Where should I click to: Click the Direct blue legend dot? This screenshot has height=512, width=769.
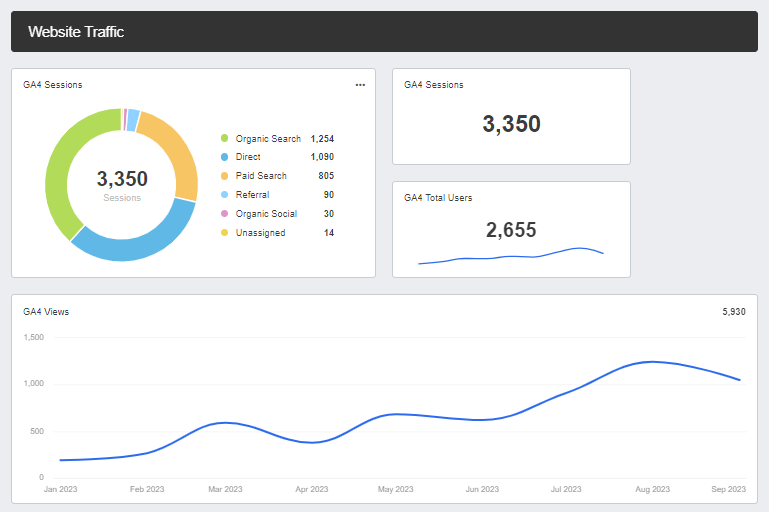click(225, 158)
